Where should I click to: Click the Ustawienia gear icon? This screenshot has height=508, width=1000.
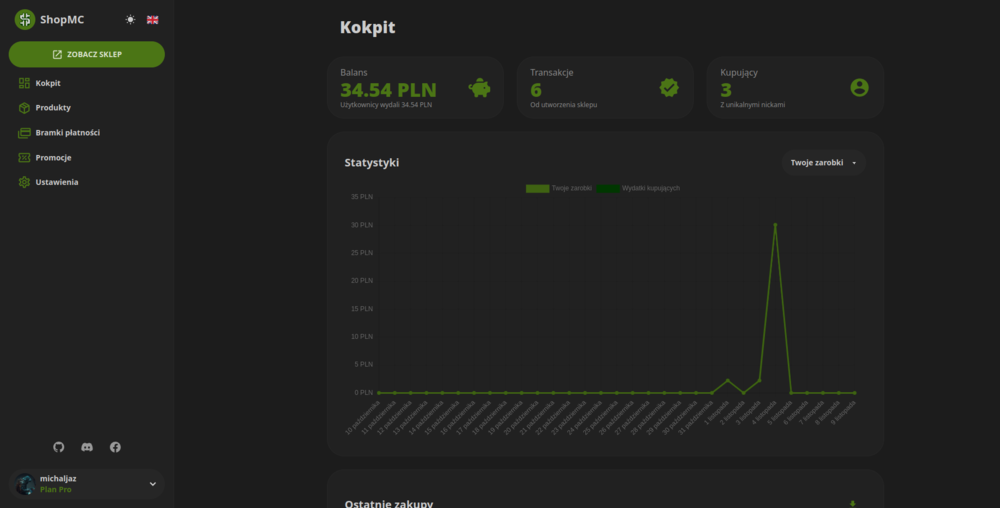click(x=24, y=182)
